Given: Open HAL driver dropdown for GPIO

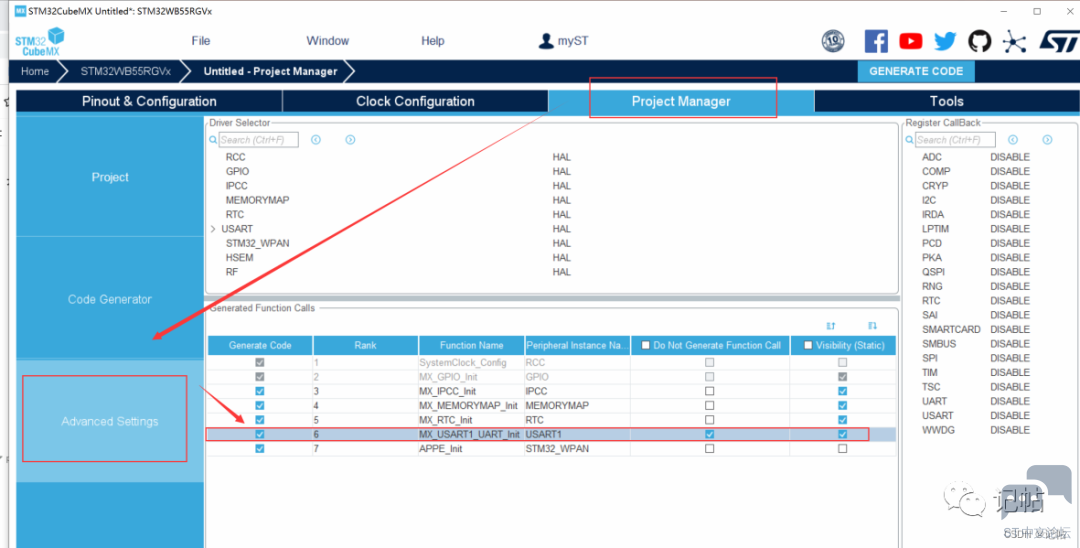Looking at the screenshot, I should [561, 171].
